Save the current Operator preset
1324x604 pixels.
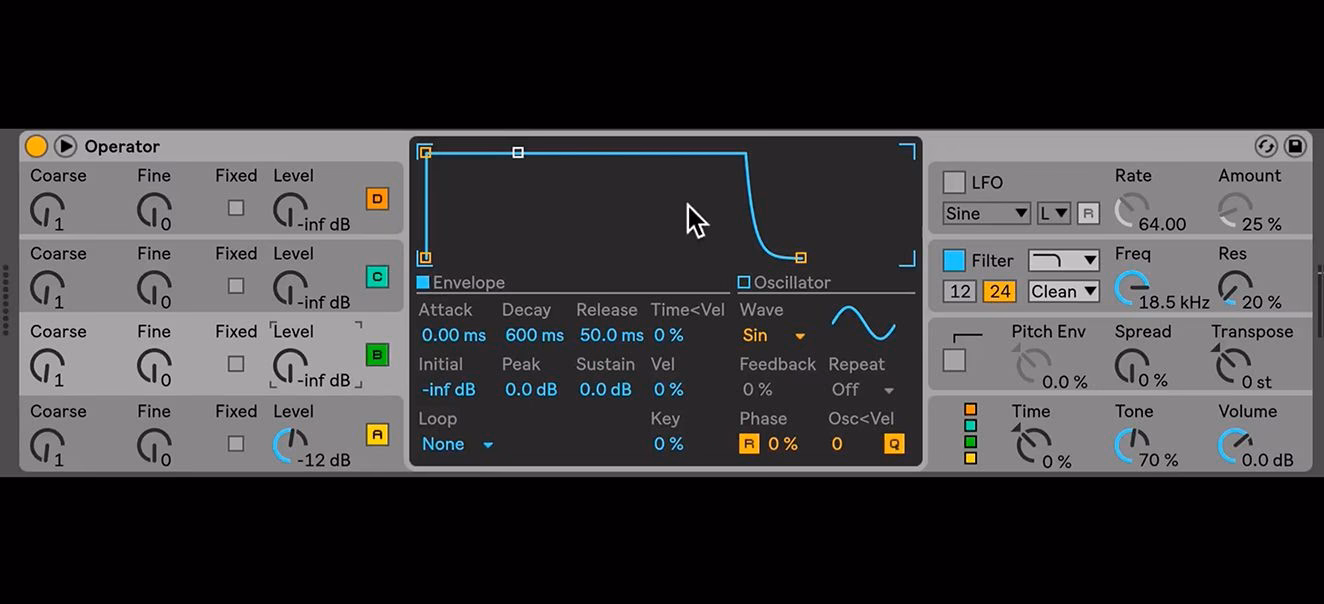[1294, 146]
